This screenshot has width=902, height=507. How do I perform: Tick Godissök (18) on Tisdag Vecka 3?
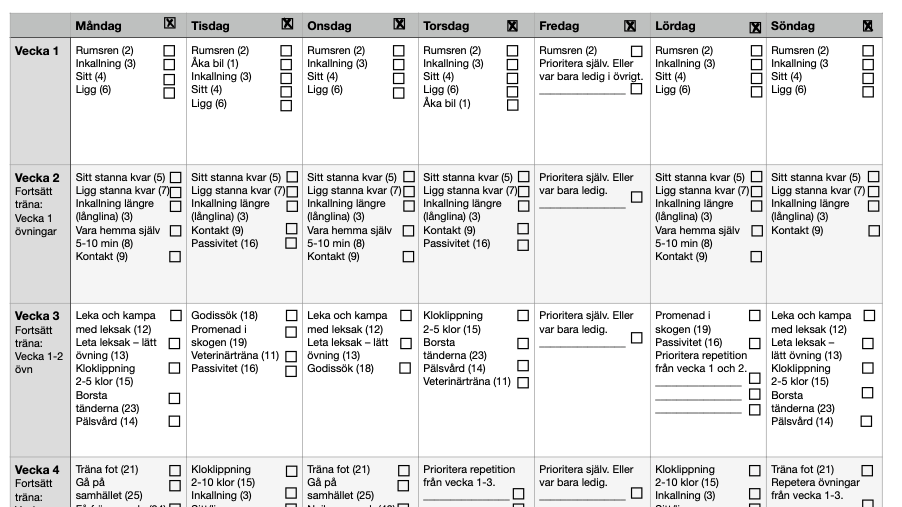(291, 316)
